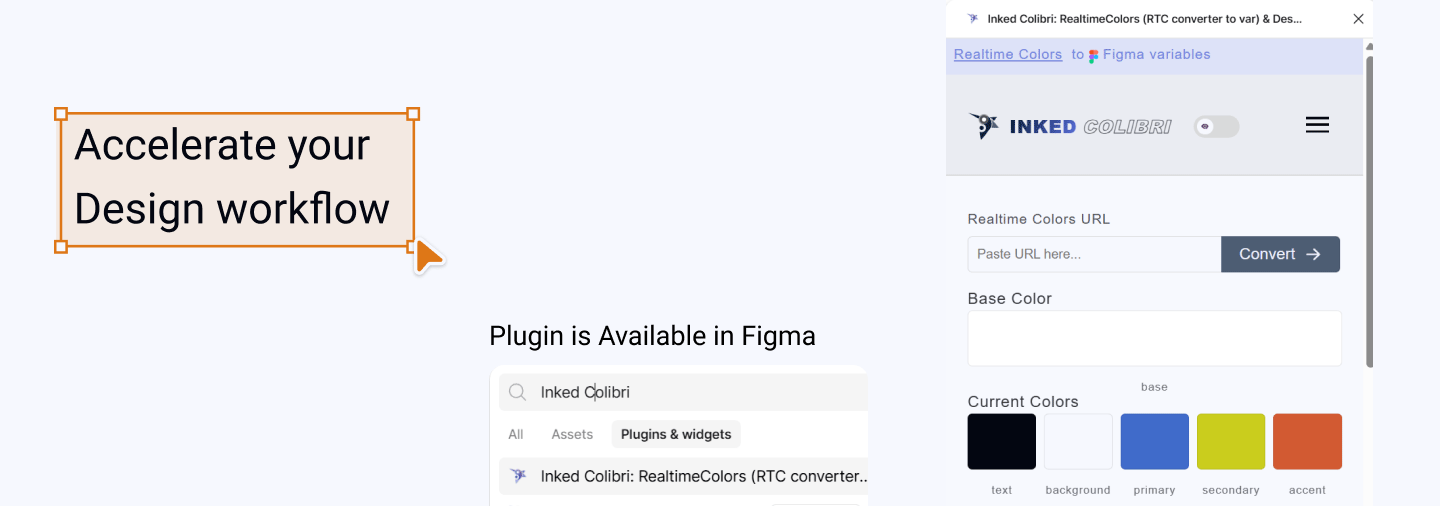Switch to the All tab

pos(516,434)
